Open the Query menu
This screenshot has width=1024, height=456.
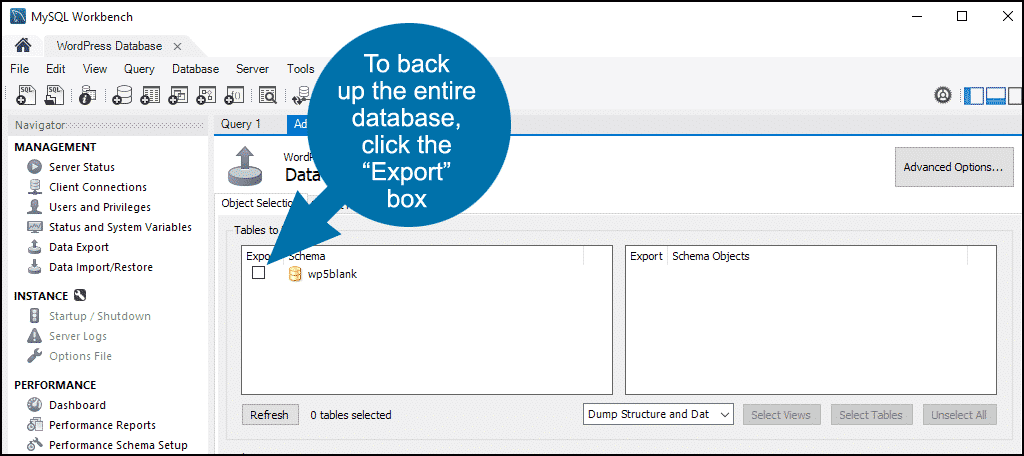139,69
